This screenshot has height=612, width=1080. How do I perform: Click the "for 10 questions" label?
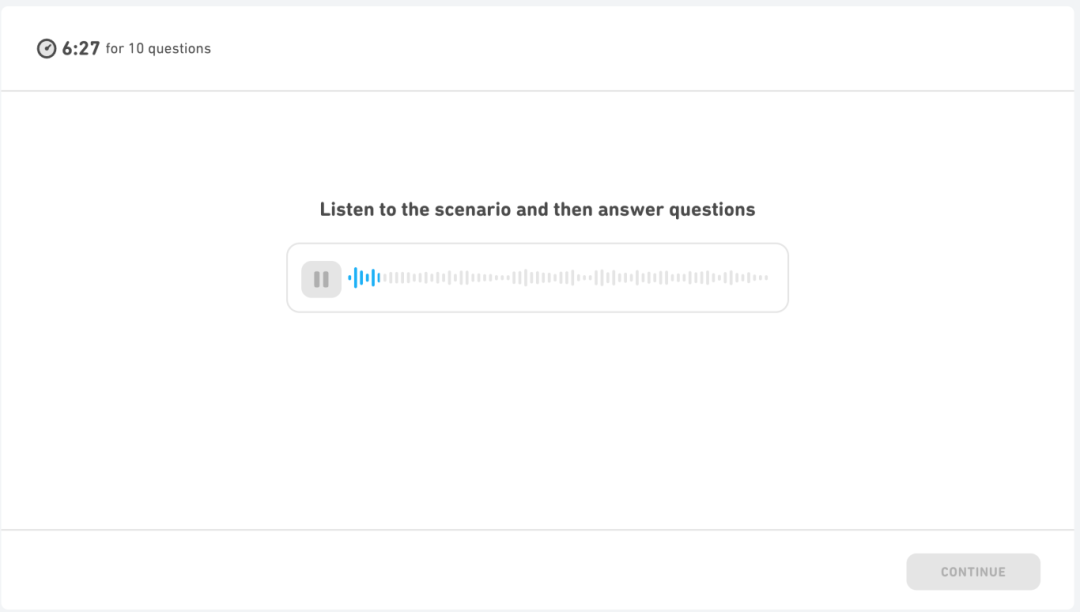[158, 48]
